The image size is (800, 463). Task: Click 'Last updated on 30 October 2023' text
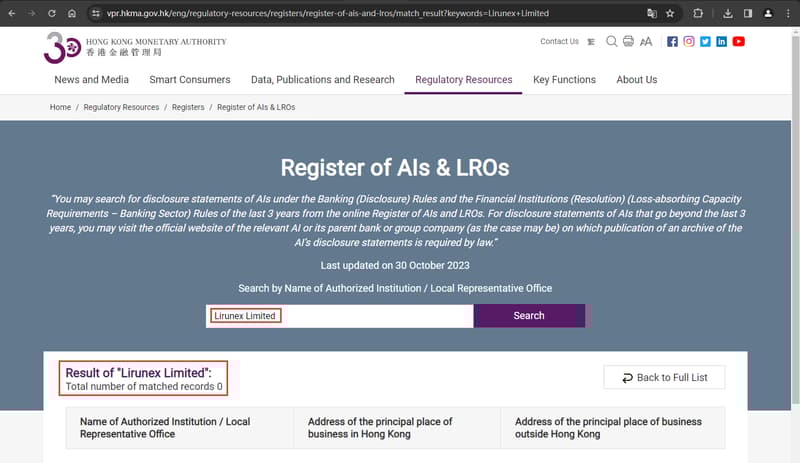(x=395, y=265)
